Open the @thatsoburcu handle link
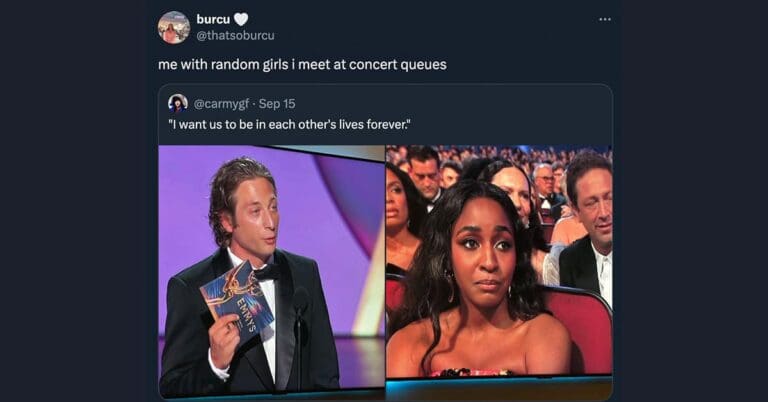The width and height of the screenshot is (768, 402). click(235, 36)
